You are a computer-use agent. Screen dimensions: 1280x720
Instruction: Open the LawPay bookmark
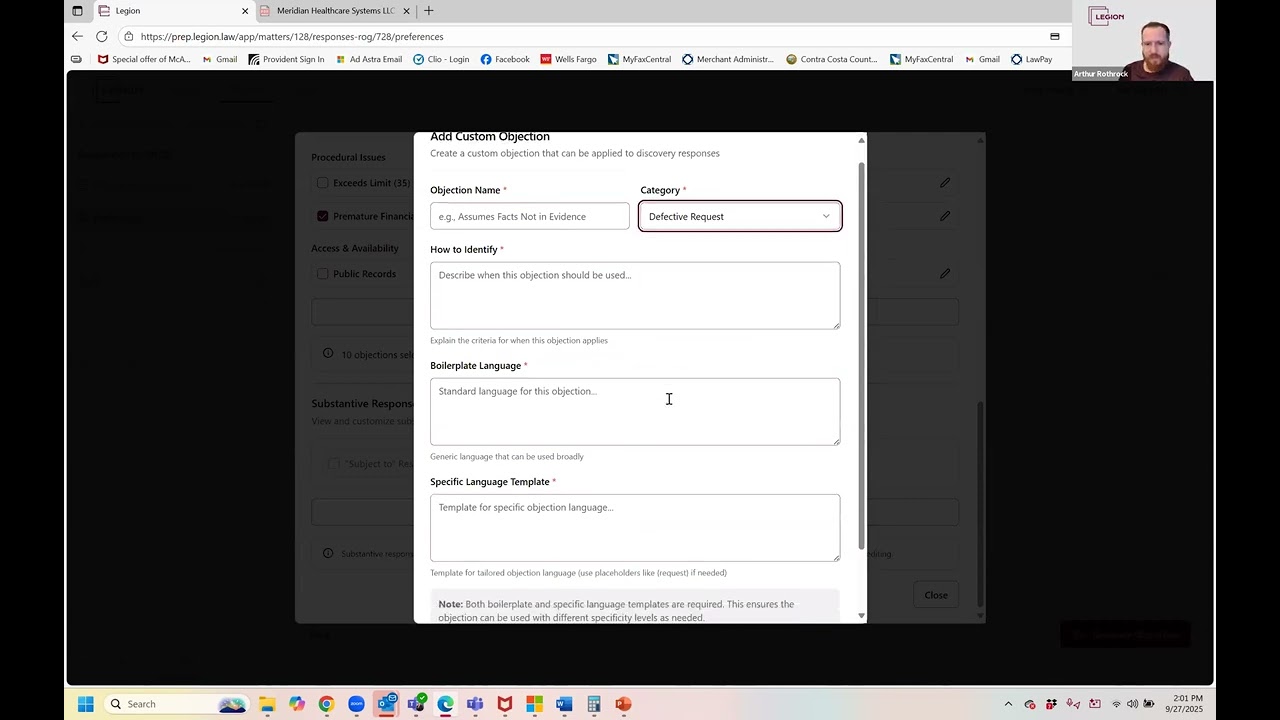point(1031,59)
